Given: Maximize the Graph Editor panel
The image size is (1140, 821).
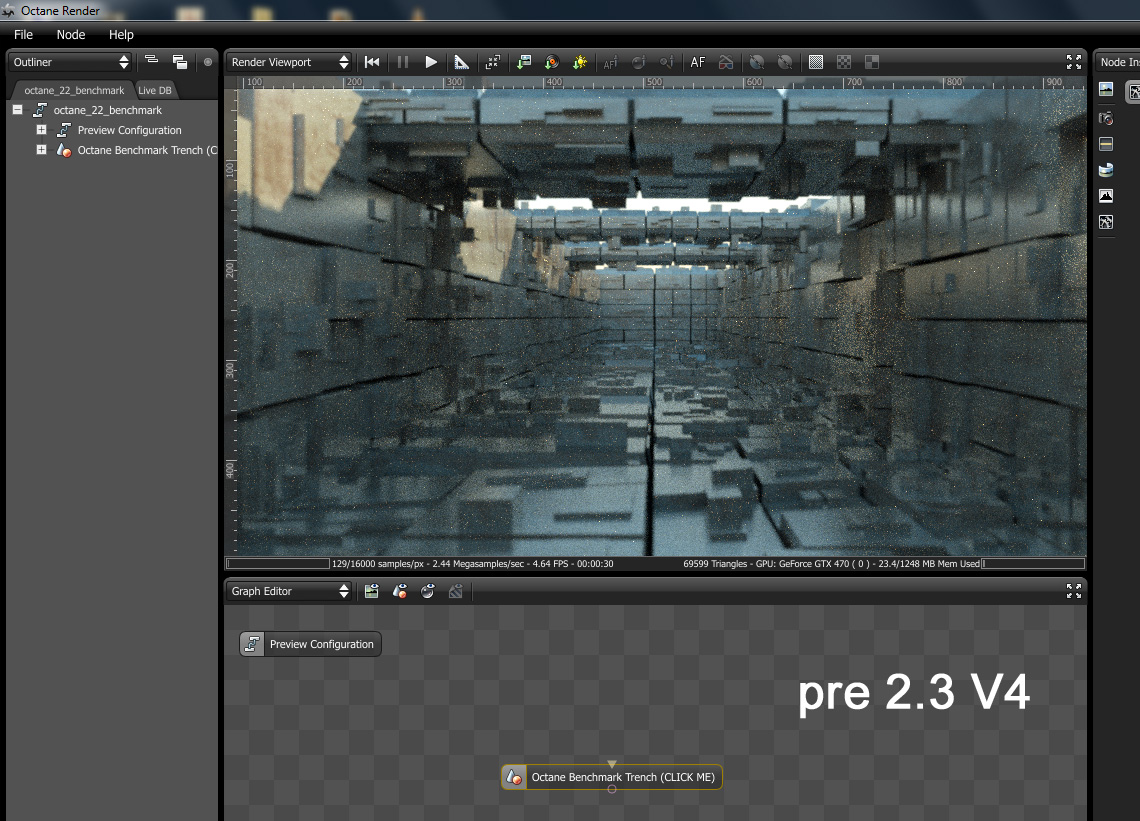Looking at the screenshot, I should point(1074,591).
